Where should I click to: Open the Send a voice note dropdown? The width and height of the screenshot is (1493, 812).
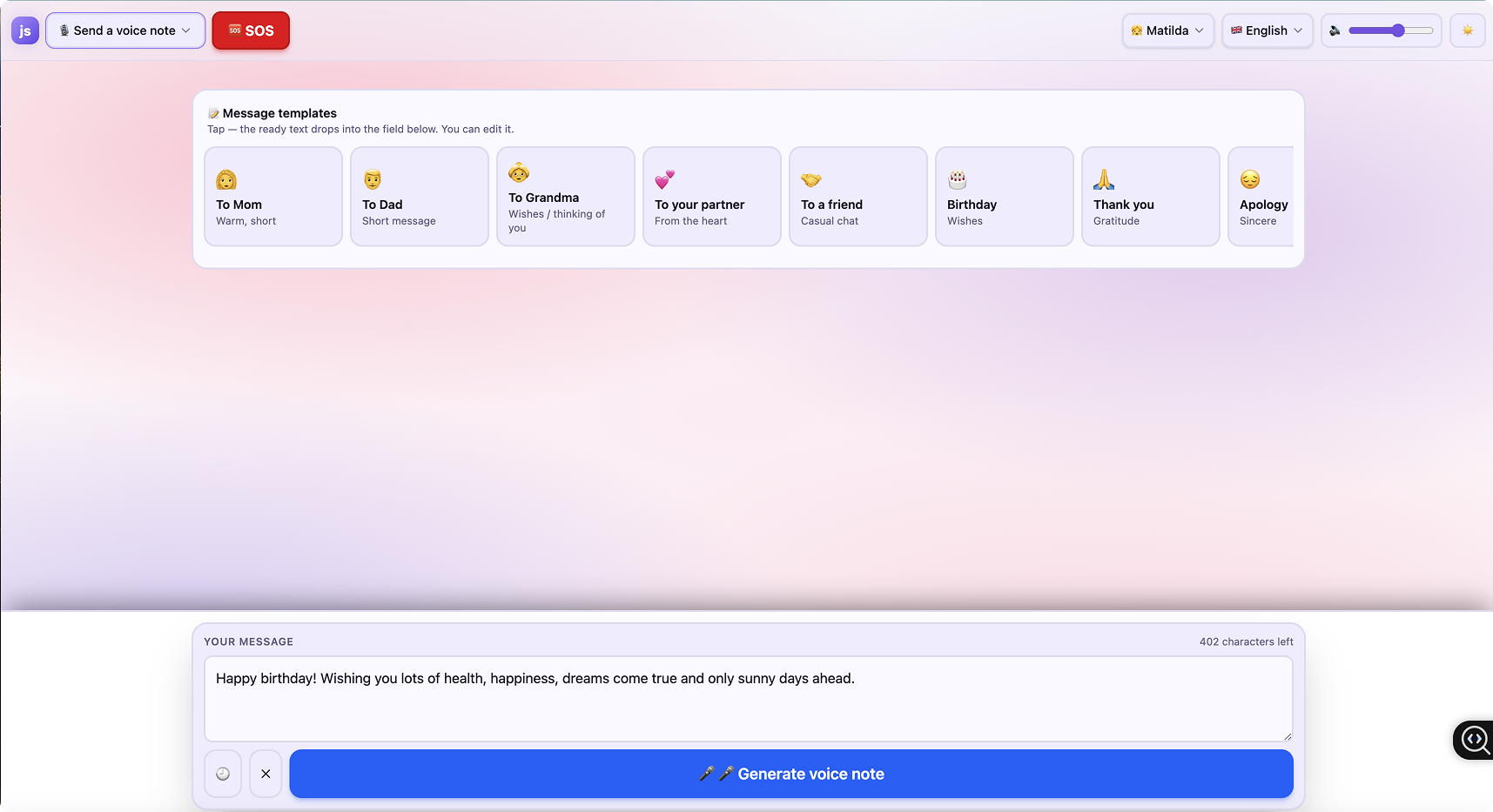(x=125, y=30)
